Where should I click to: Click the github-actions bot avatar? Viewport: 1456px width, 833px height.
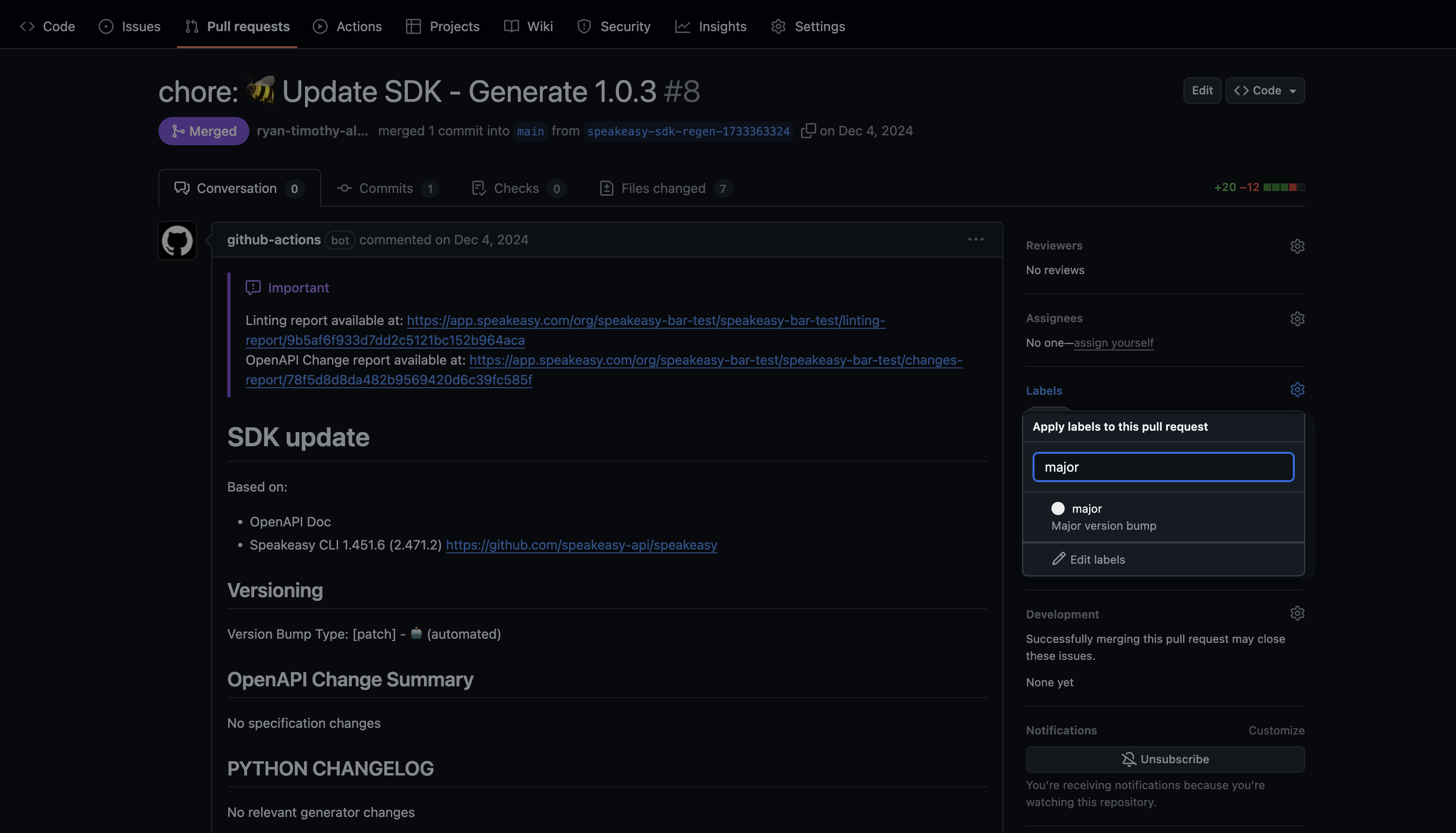[x=177, y=240]
